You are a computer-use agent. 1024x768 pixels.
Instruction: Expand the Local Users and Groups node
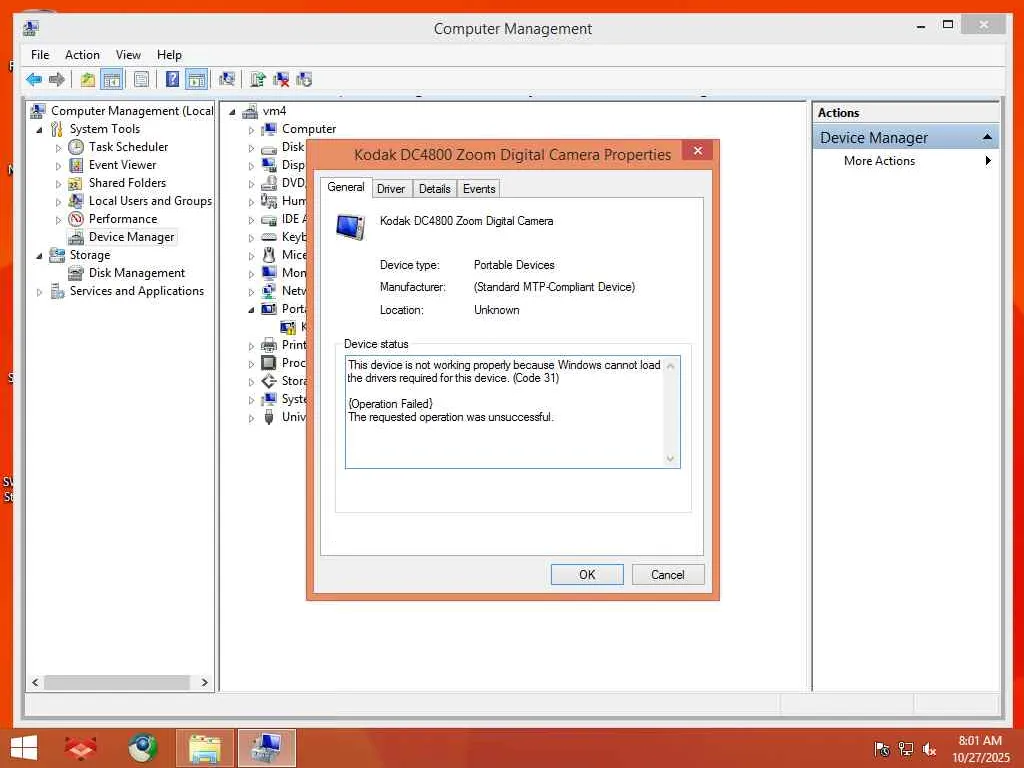pyautogui.click(x=58, y=202)
